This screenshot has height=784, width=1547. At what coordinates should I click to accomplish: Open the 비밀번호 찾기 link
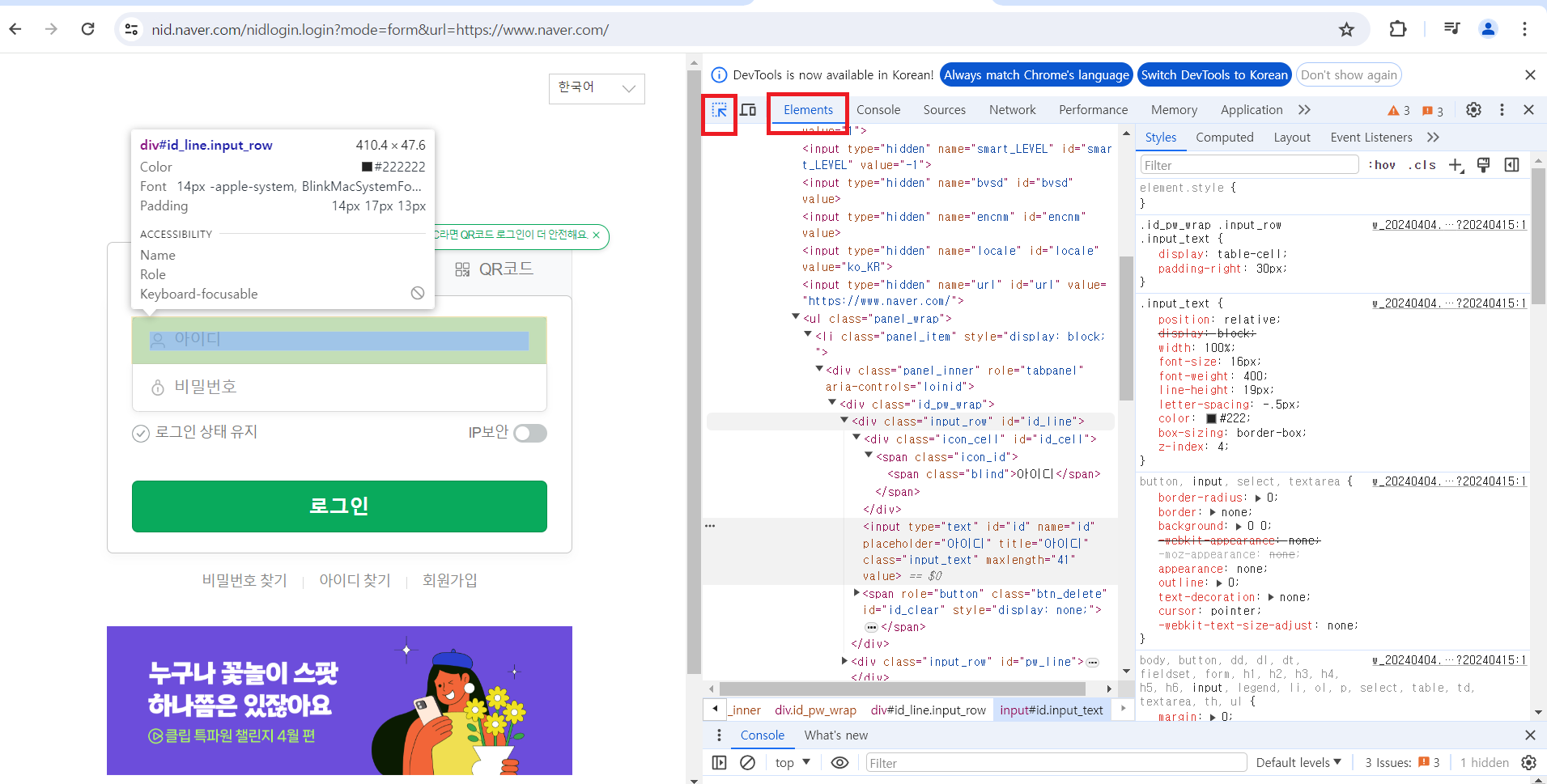click(x=244, y=580)
